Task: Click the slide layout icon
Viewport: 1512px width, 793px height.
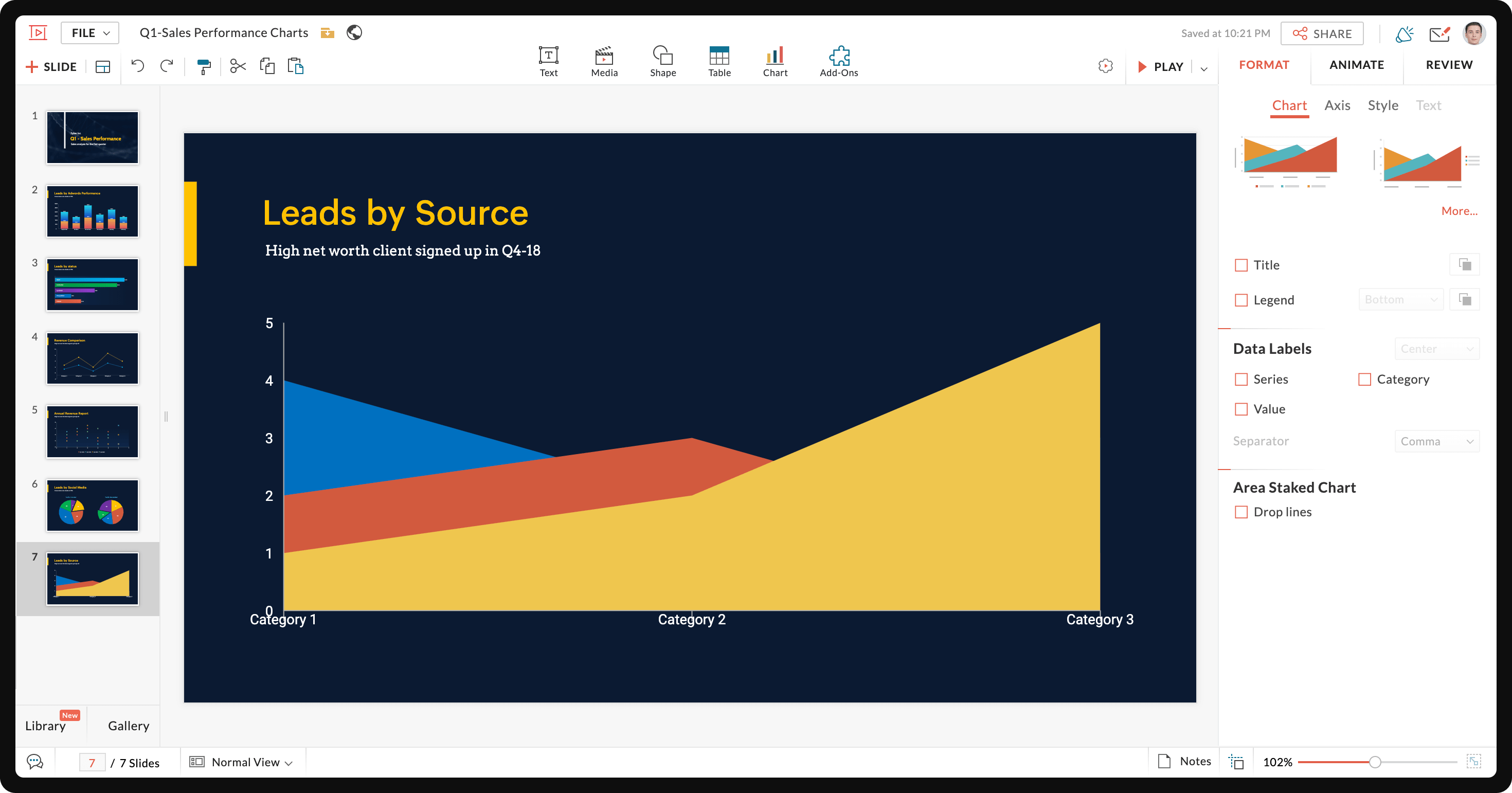Action: tap(103, 66)
